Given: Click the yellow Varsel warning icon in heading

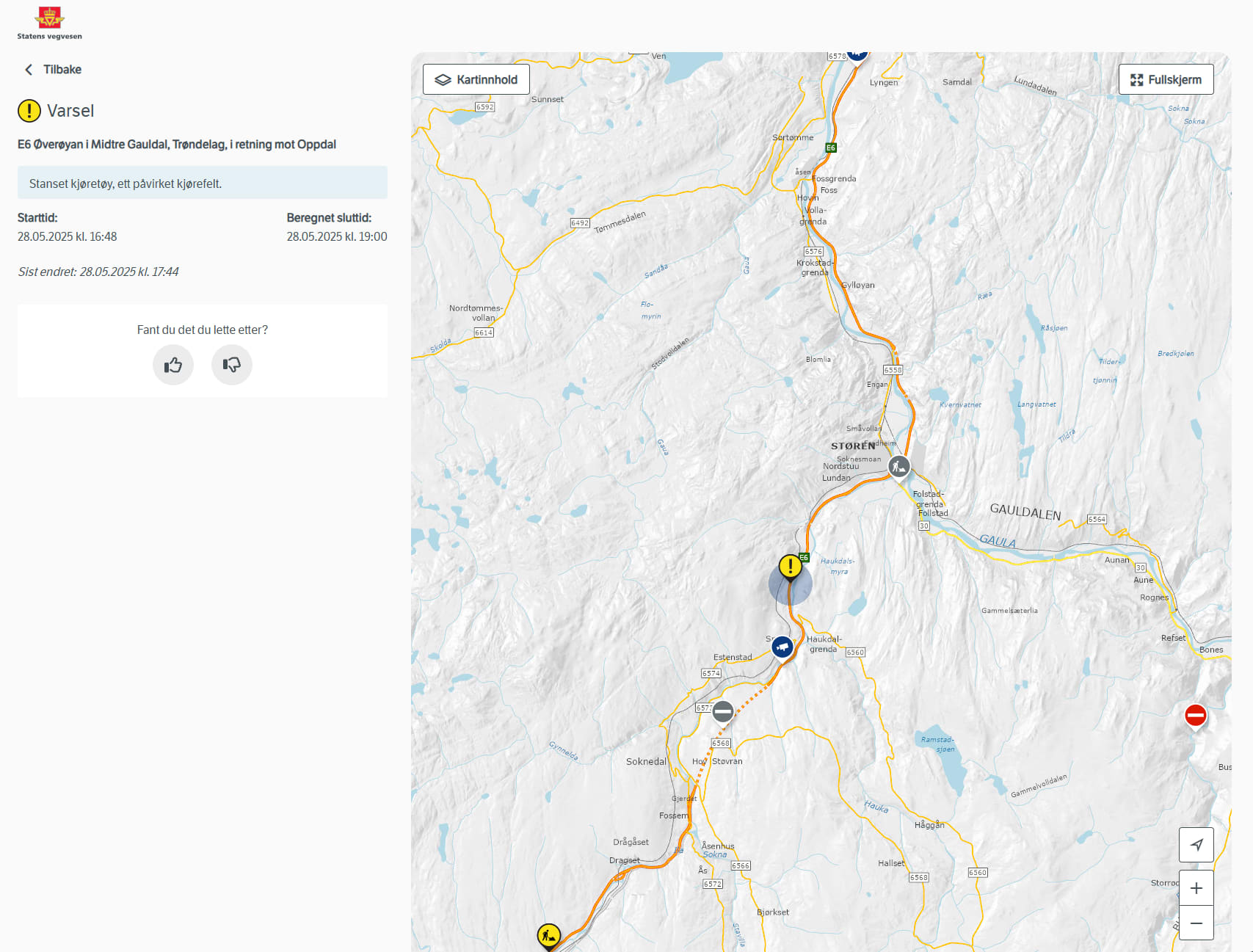Looking at the screenshot, I should pos(29,111).
